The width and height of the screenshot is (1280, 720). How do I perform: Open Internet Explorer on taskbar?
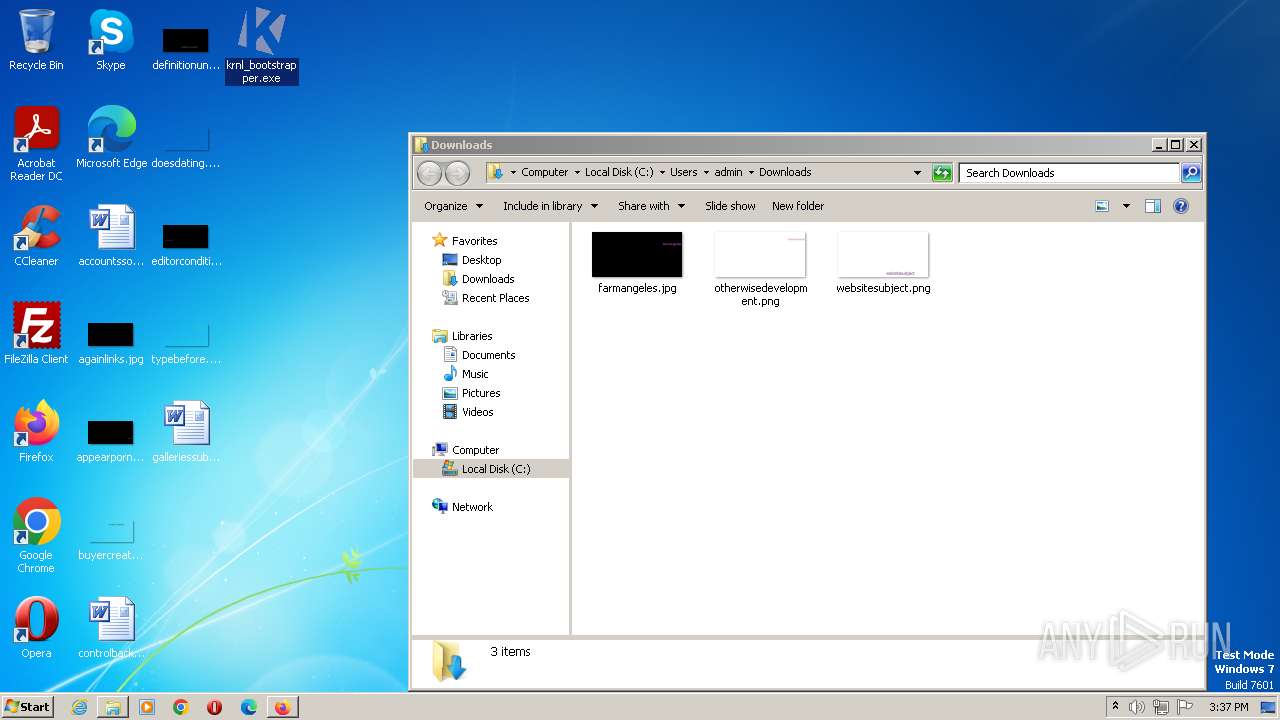79,707
